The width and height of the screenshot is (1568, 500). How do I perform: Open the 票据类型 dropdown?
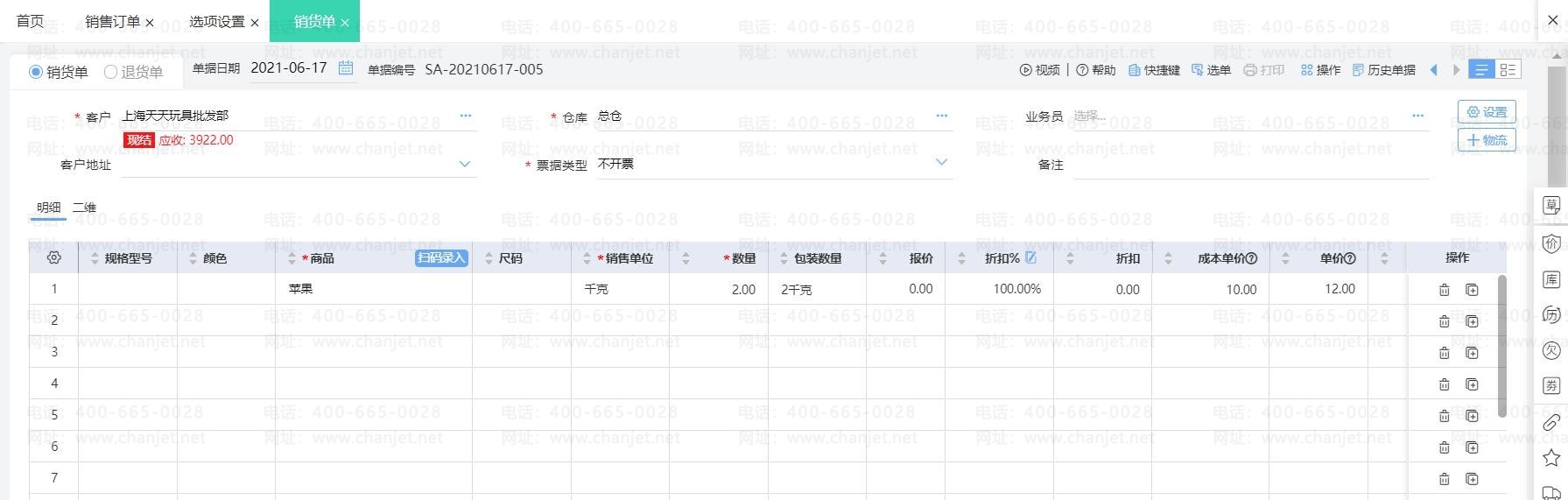[941, 162]
